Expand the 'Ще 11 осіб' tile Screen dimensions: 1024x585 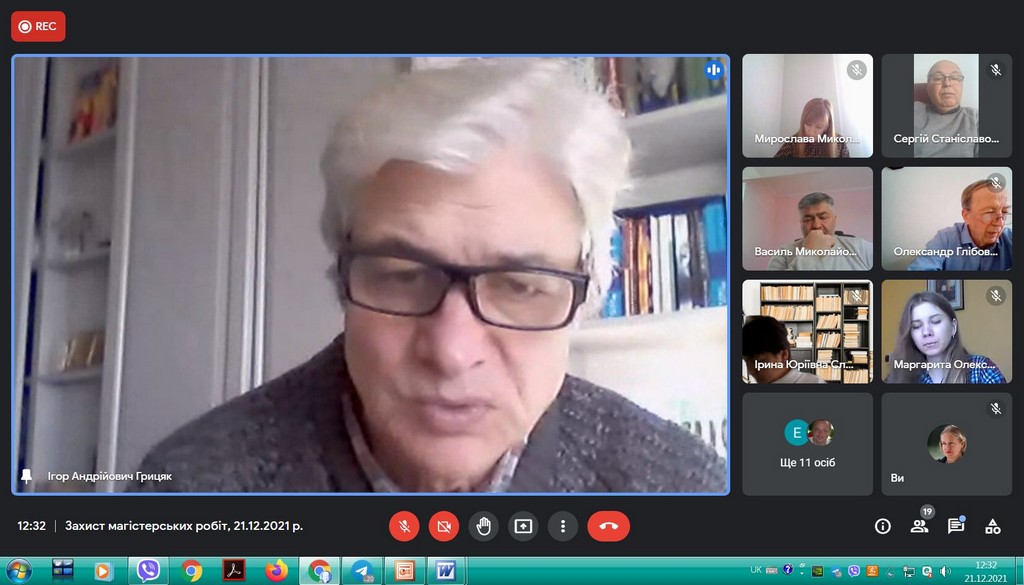(x=807, y=444)
